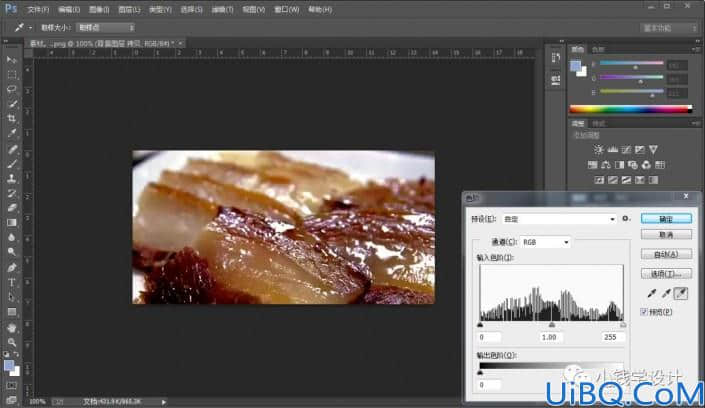Select the Eyedropper tool in left toolbar
Screen dimensions: 705x408
pos(12,133)
